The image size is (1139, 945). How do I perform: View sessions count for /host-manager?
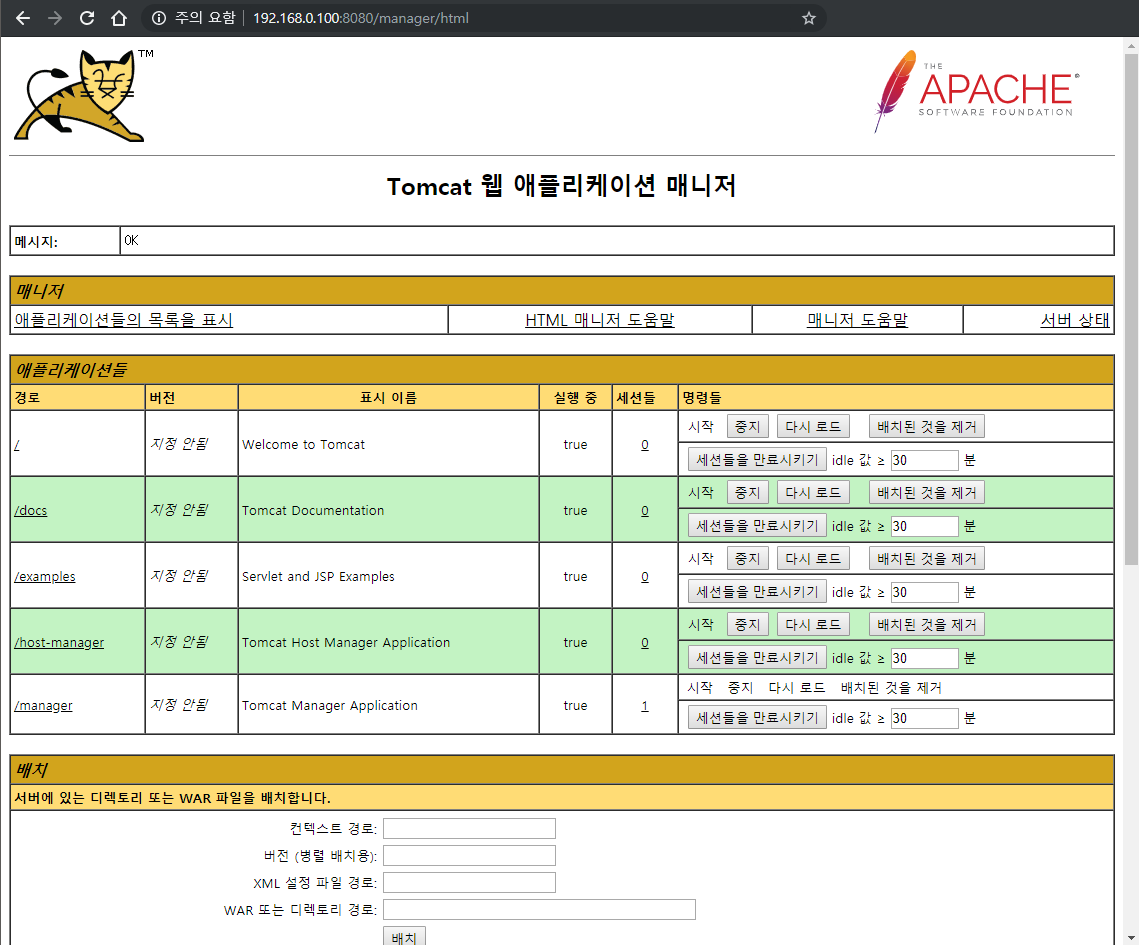coord(645,643)
